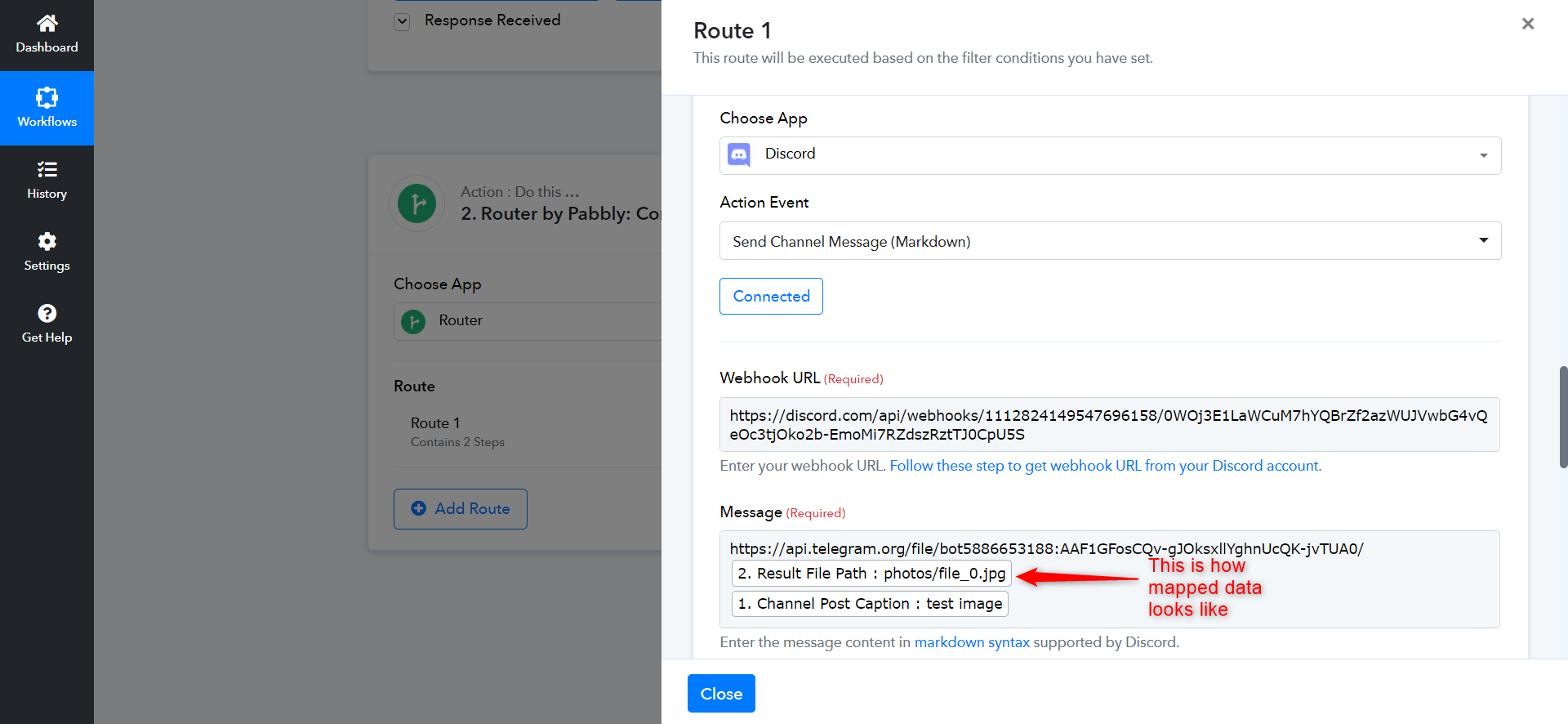This screenshot has height=724, width=1568.
Task: Open Get Help in sidebar
Action: 47,324
